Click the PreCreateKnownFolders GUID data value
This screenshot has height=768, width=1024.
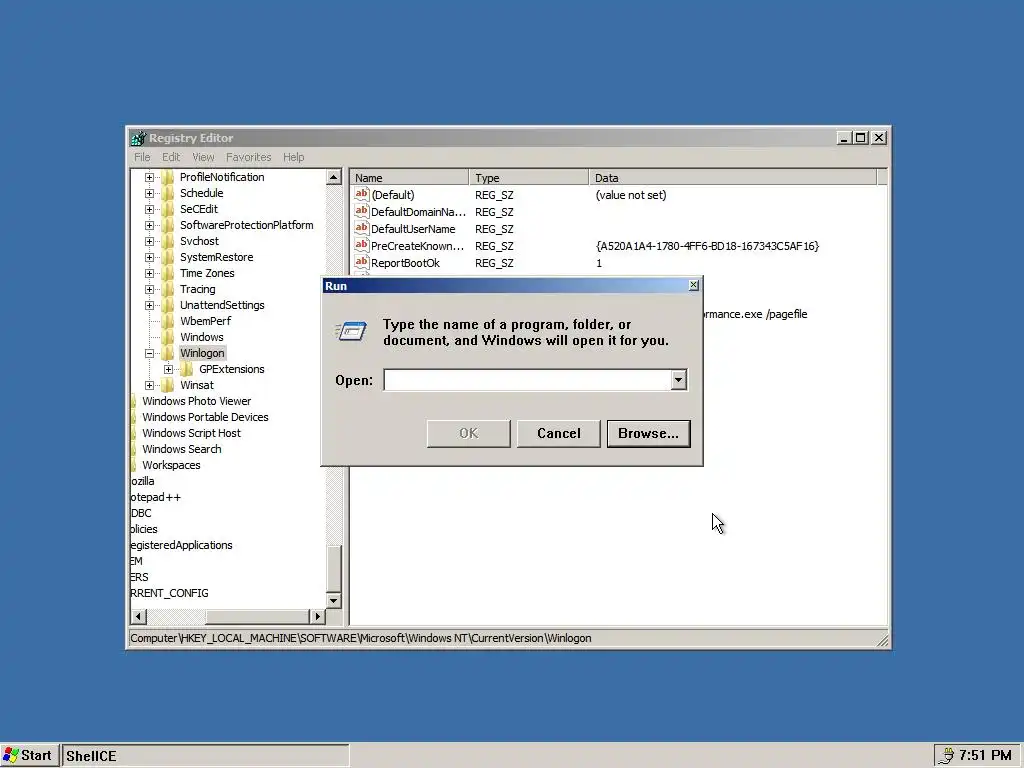click(707, 246)
